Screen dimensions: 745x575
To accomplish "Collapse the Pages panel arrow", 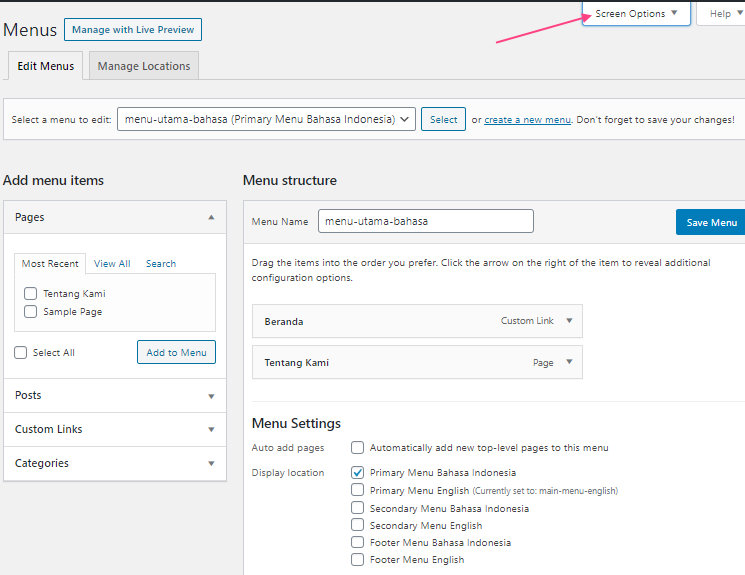I will click(x=211, y=217).
